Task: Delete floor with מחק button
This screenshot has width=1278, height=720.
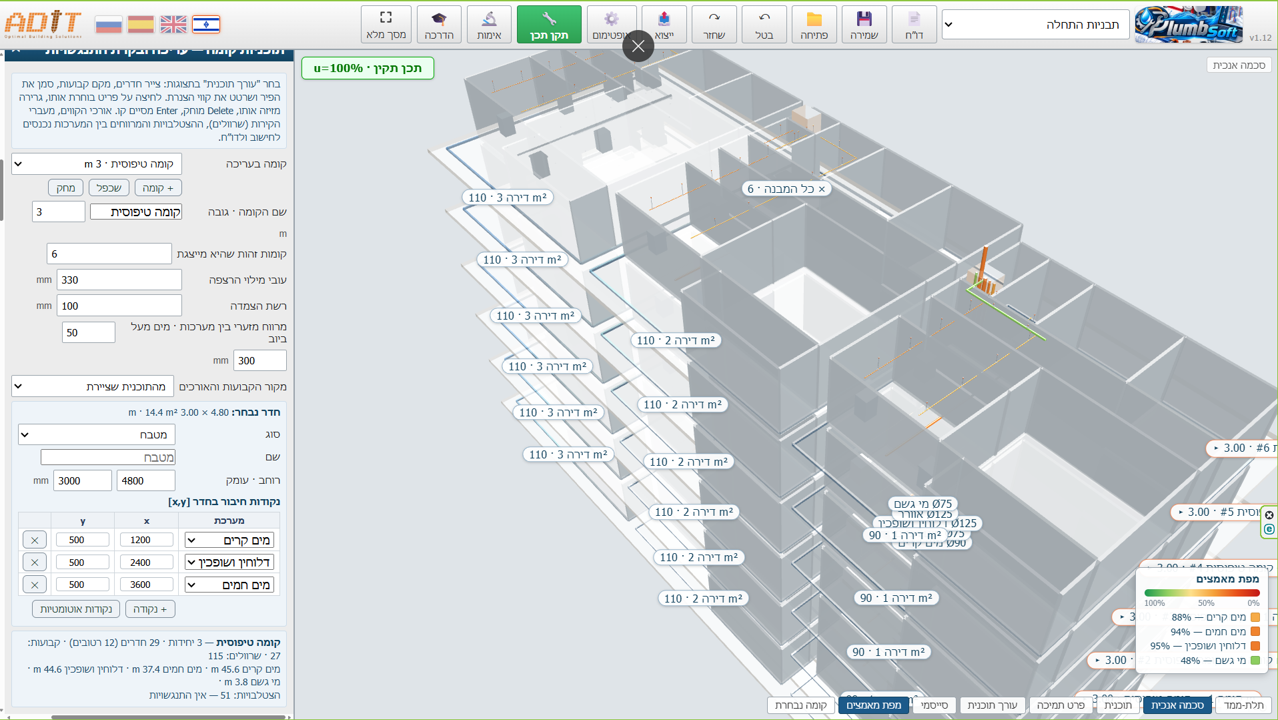Action: tap(65, 188)
